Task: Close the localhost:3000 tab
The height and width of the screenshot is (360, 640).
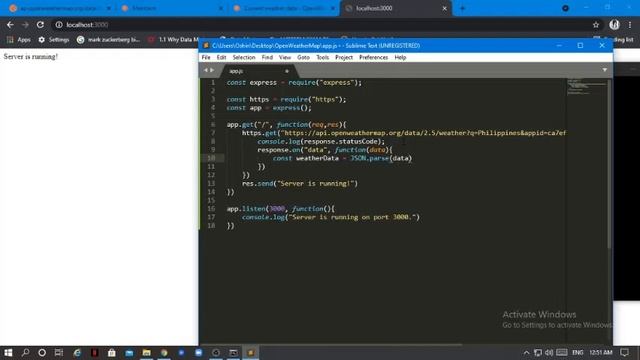Action: coord(444,8)
